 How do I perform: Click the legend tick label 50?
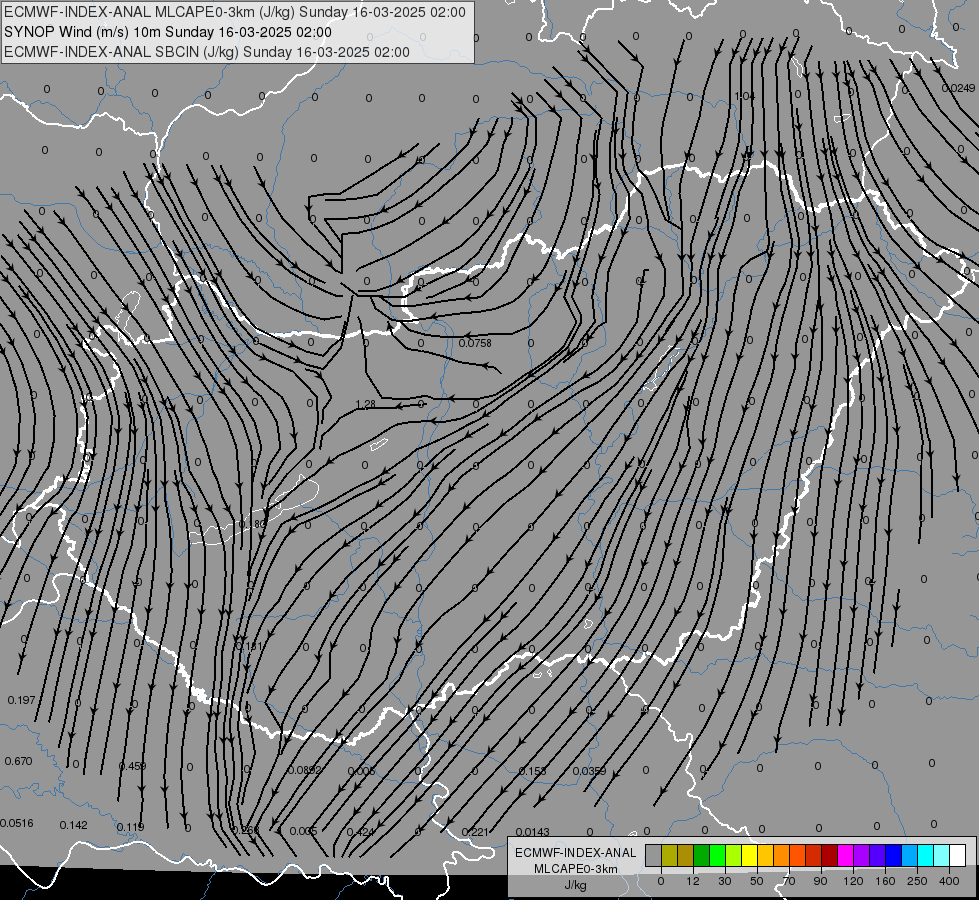pyautogui.click(x=757, y=881)
